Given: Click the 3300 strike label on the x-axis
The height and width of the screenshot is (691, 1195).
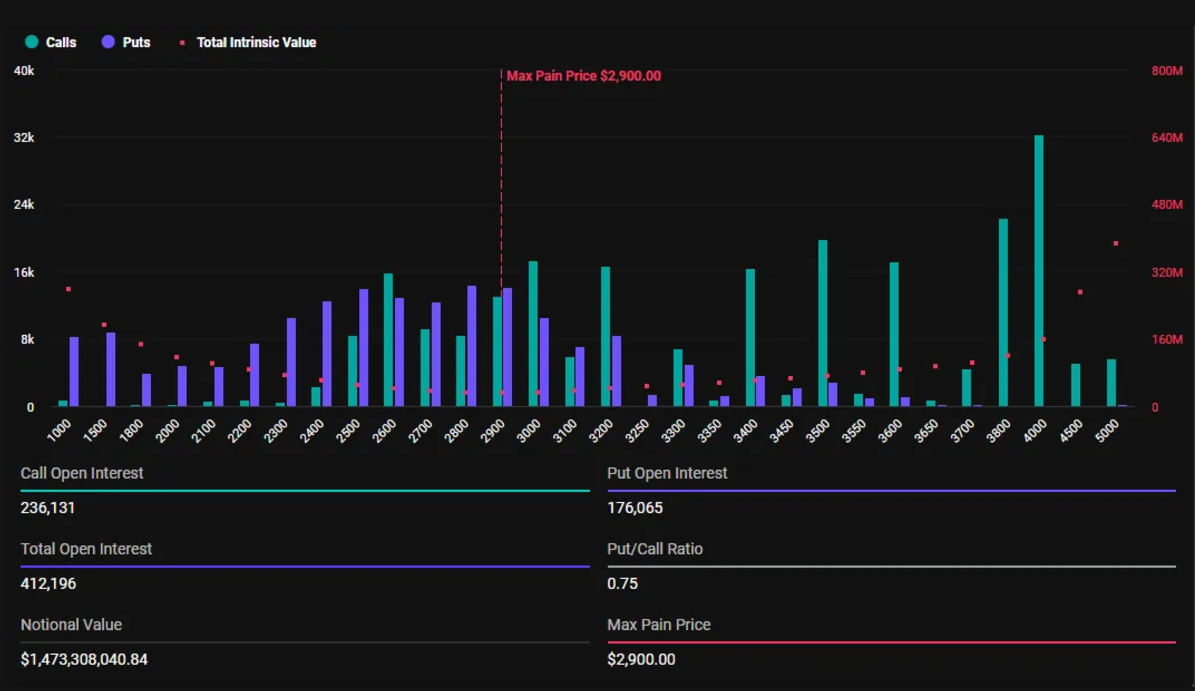Looking at the screenshot, I should 673,430.
